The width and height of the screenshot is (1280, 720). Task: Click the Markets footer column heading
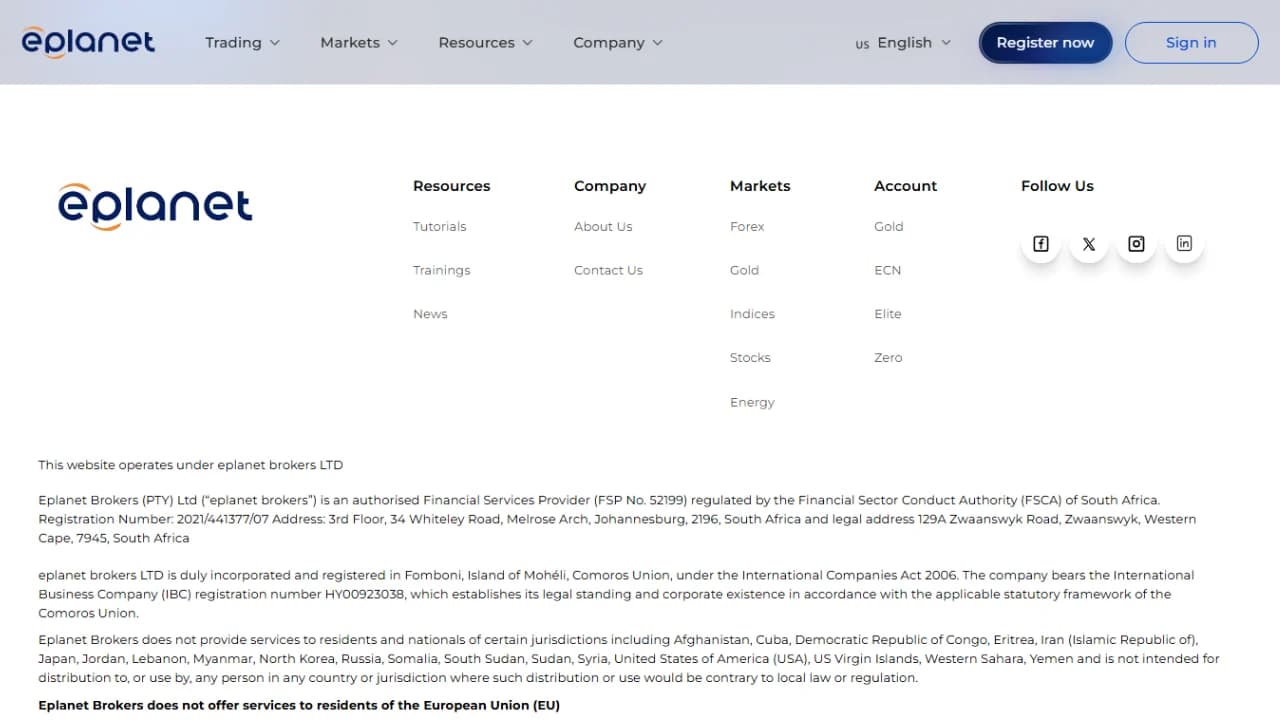760,186
